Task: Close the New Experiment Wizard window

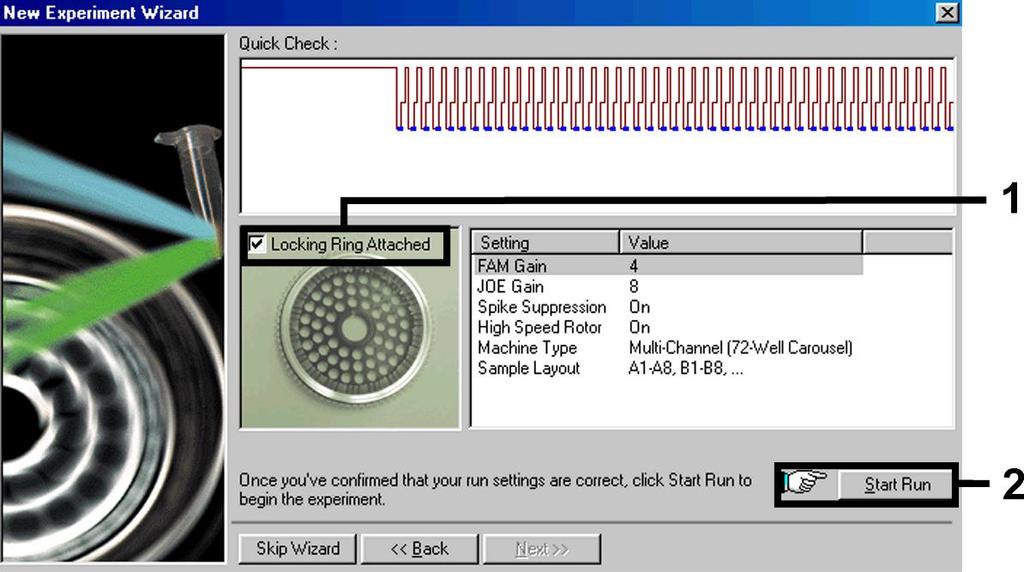Action: point(947,12)
